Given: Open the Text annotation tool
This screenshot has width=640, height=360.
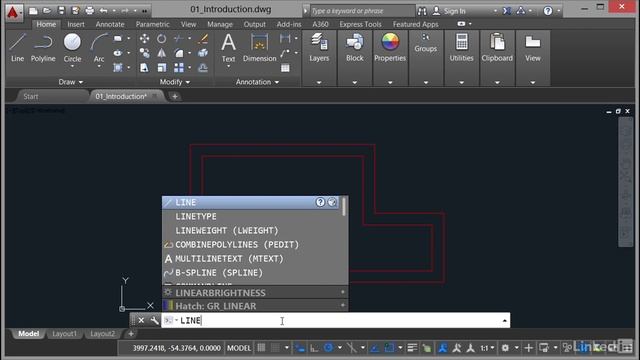Looking at the screenshot, I should click(x=228, y=48).
